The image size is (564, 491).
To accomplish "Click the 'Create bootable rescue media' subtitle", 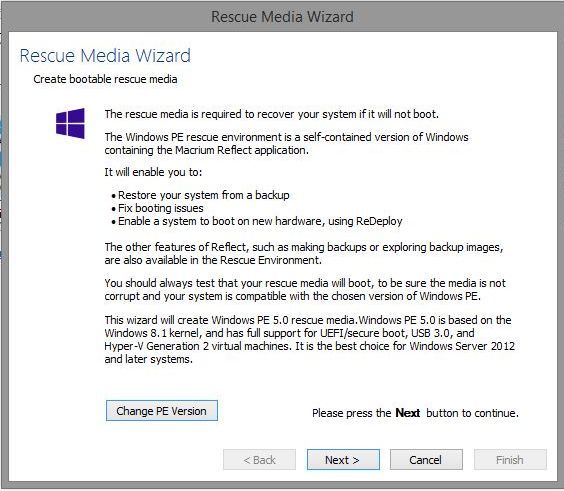I will point(105,79).
